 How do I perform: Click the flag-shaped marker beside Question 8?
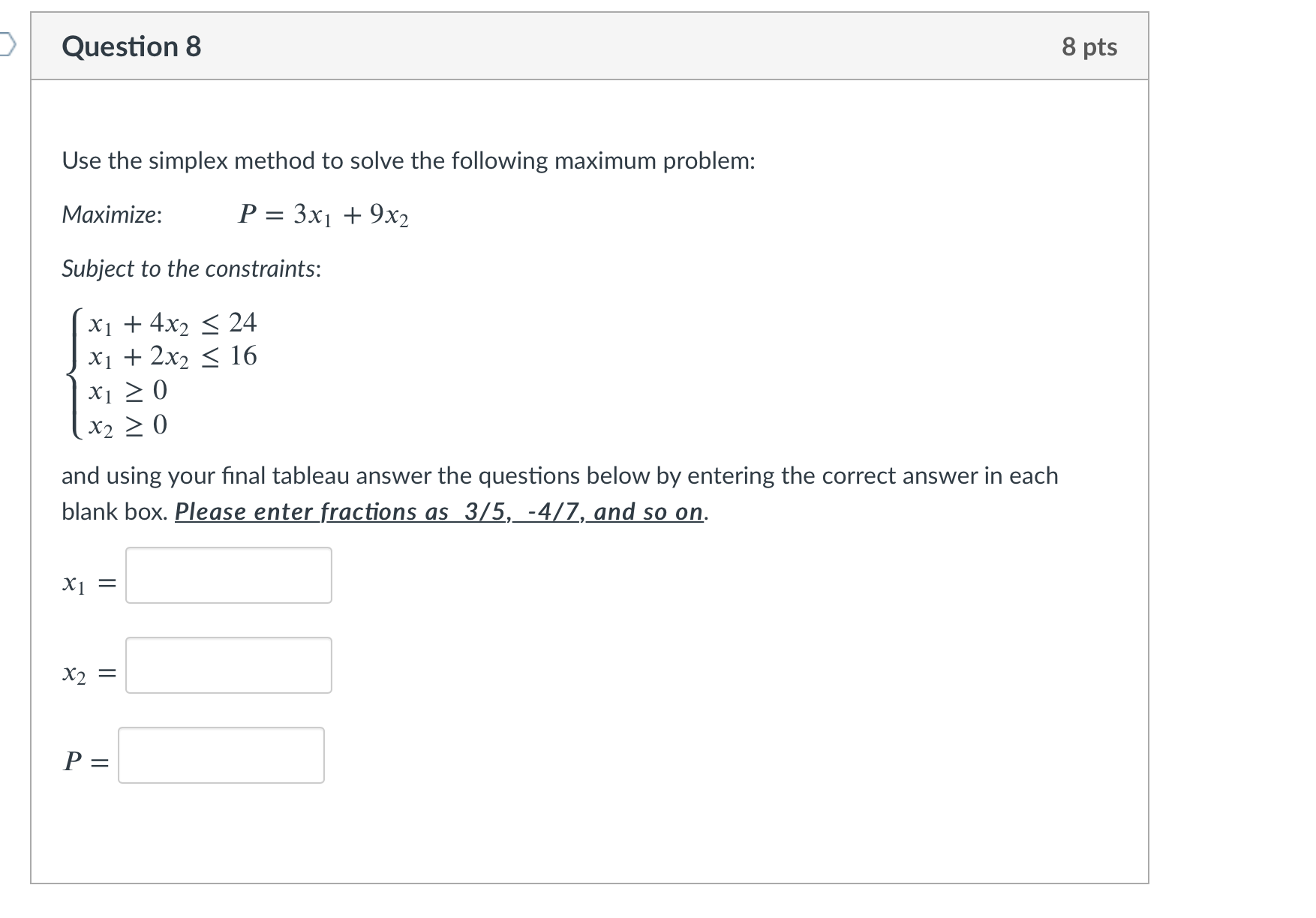(x=8, y=45)
